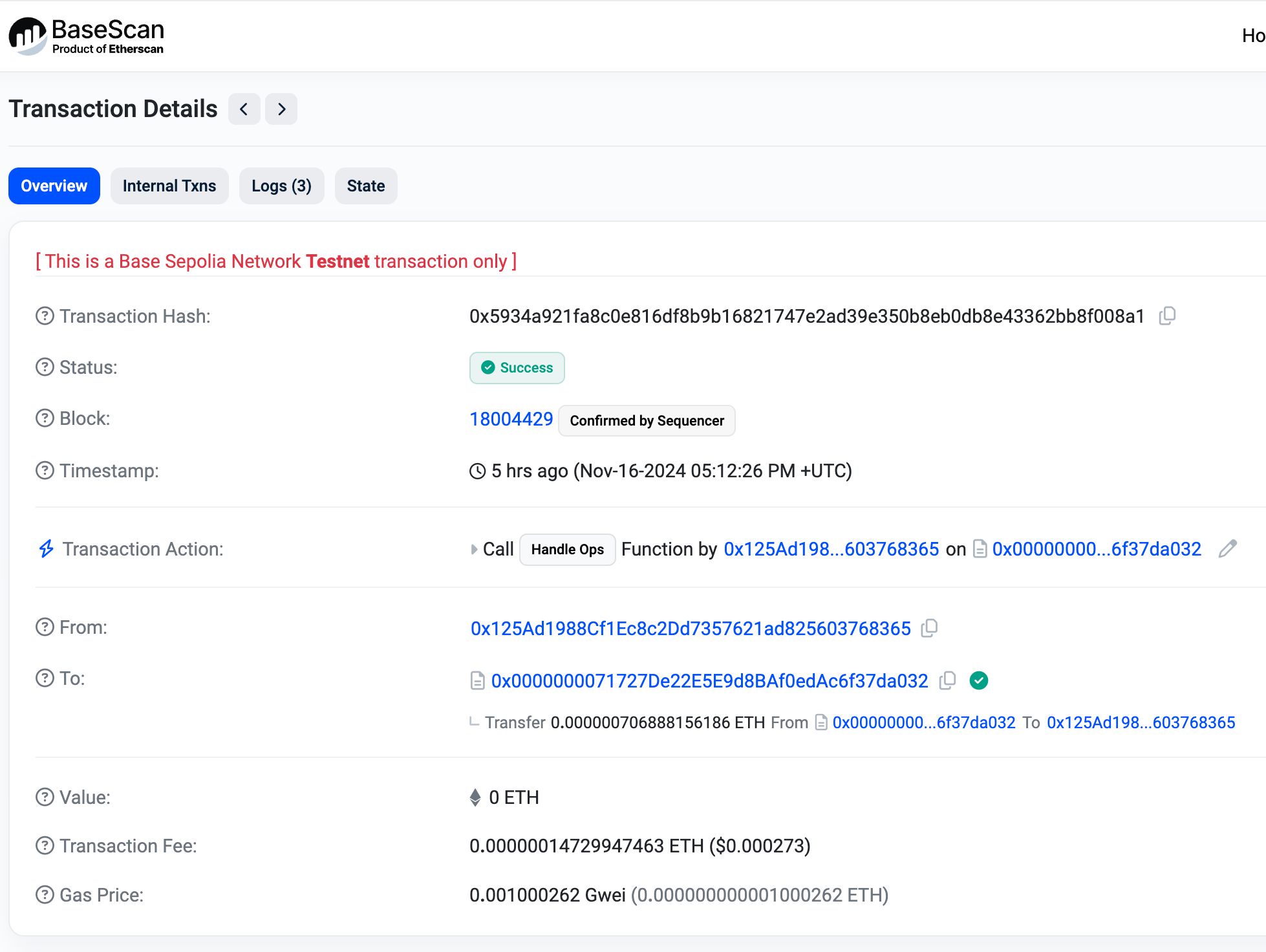Click the Confirmed by Sequencer badge
This screenshot has height=952, width=1266.
pyautogui.click(x=647, y=420)
